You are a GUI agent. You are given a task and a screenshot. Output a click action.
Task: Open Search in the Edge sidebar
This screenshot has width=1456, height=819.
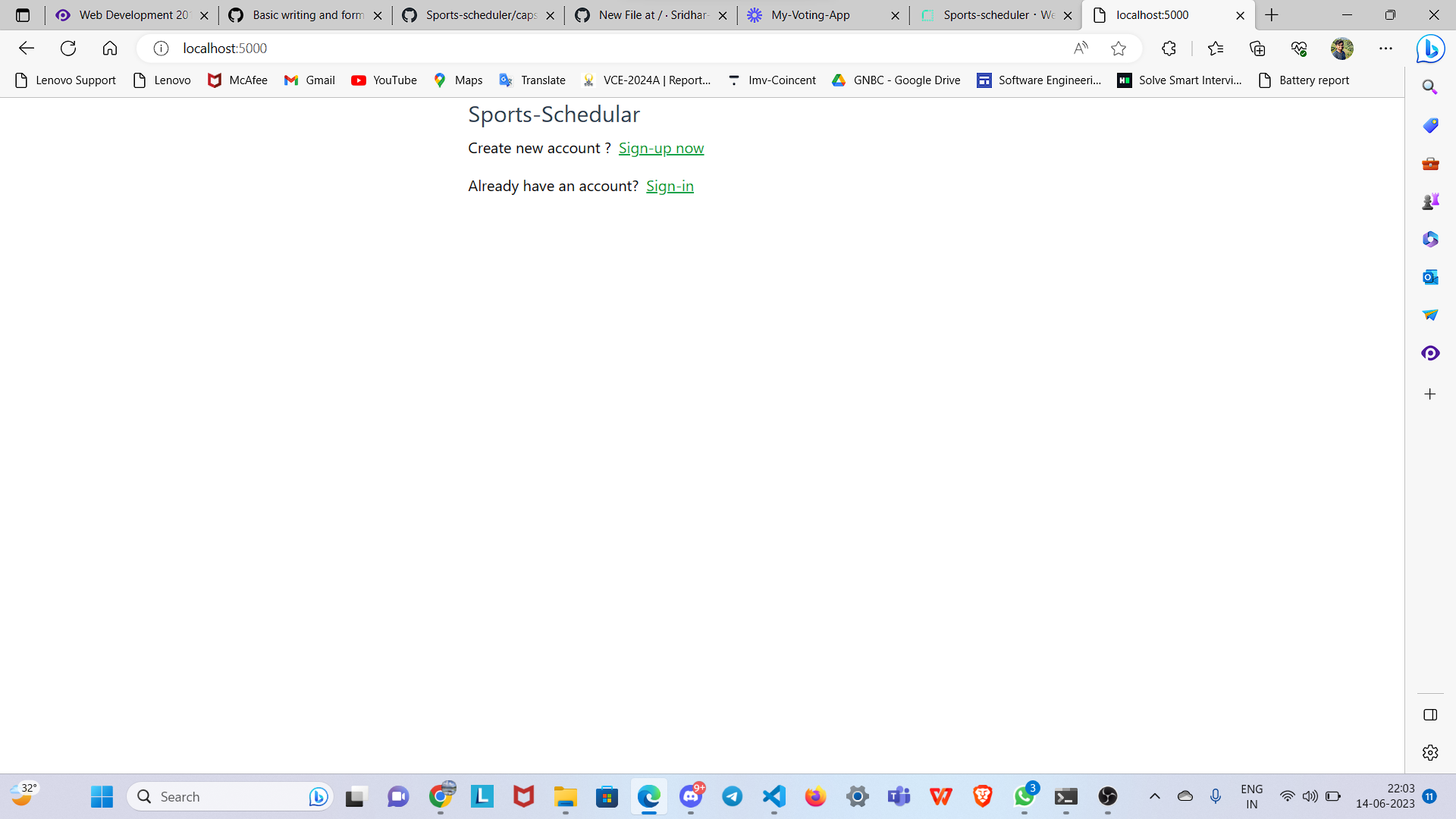[x=1430, y=86]
